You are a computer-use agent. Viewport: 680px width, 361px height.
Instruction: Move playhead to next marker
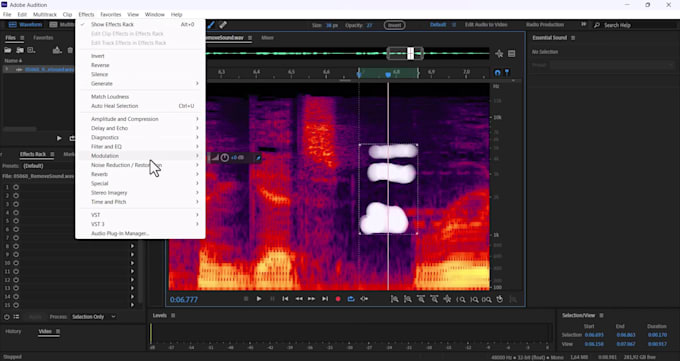pyautogui.click(x=325, y=299)
